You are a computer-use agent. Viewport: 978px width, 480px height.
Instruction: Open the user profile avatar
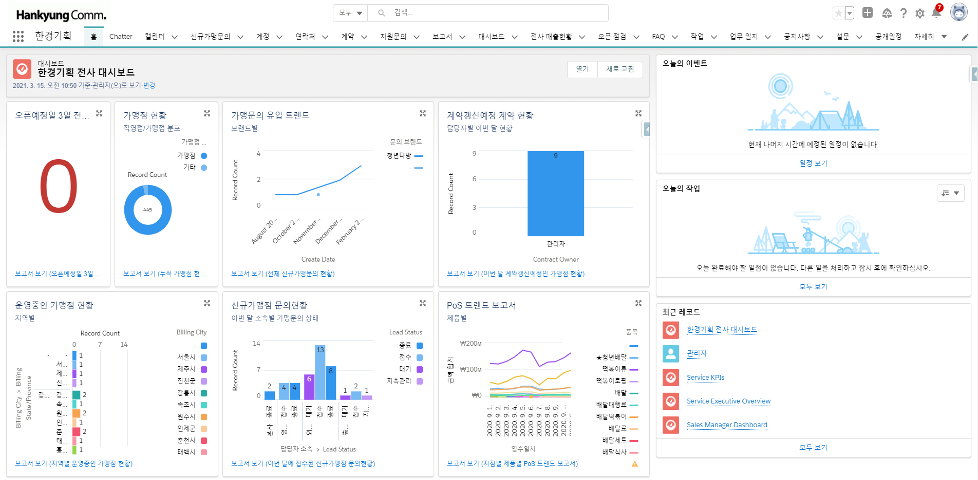pos(959,13)
